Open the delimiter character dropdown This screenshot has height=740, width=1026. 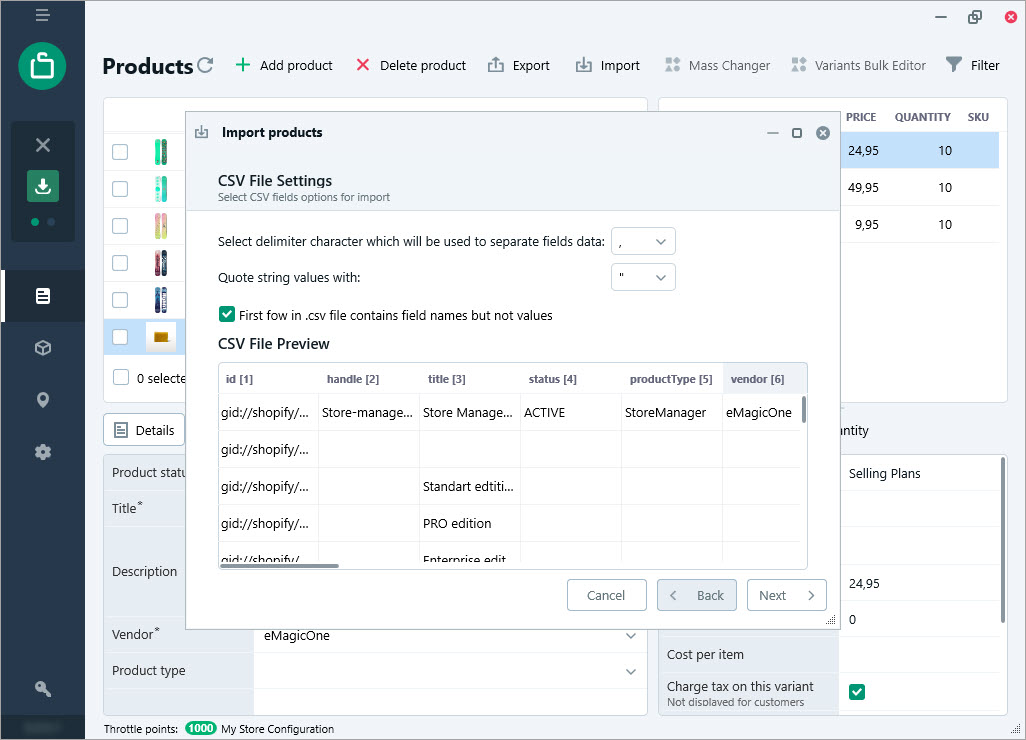[643, 241]
